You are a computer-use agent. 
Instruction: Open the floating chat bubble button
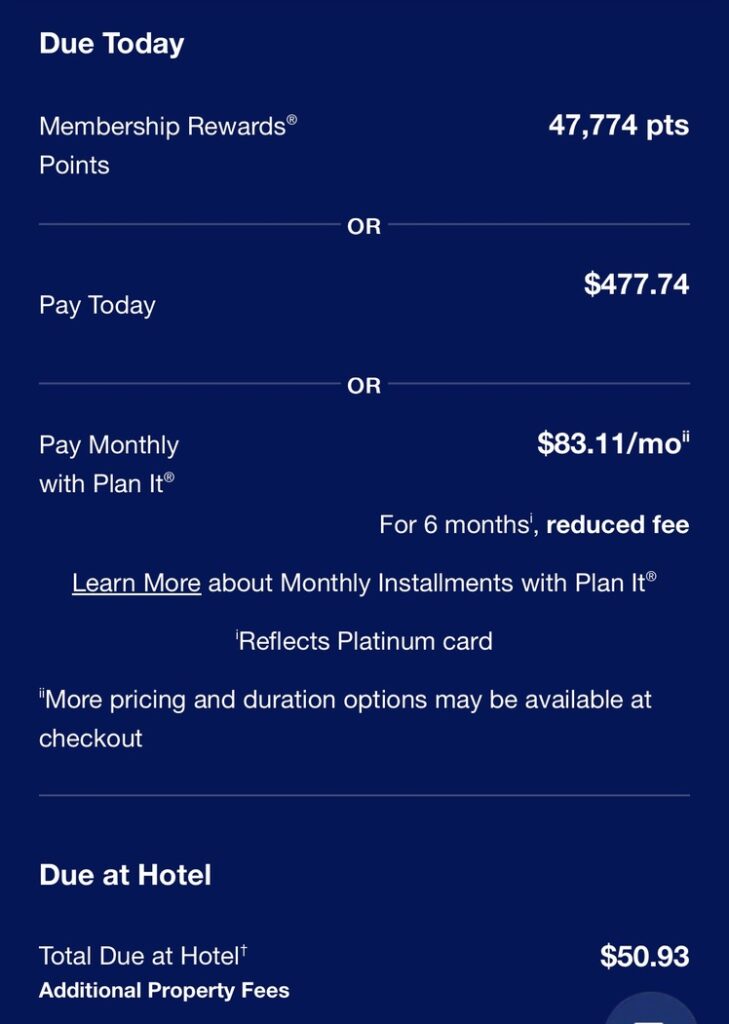click(x=651, y=1010)
